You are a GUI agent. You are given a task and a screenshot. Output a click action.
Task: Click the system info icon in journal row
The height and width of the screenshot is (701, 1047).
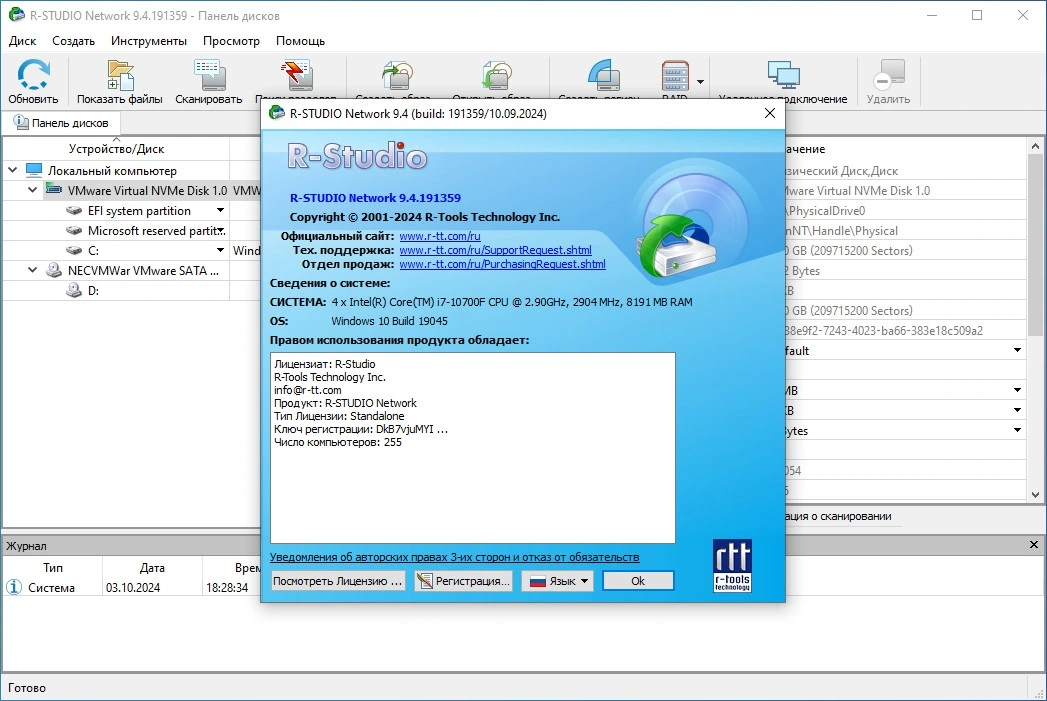tap(13, 587)
